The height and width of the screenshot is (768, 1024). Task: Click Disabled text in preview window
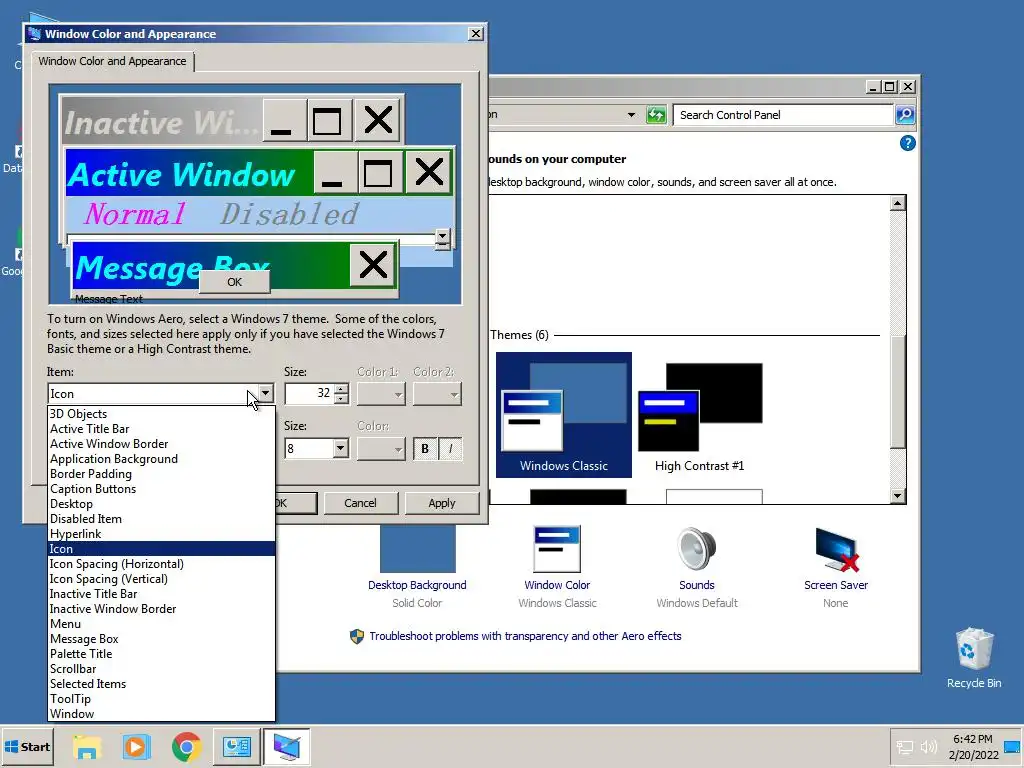[289, 214]
